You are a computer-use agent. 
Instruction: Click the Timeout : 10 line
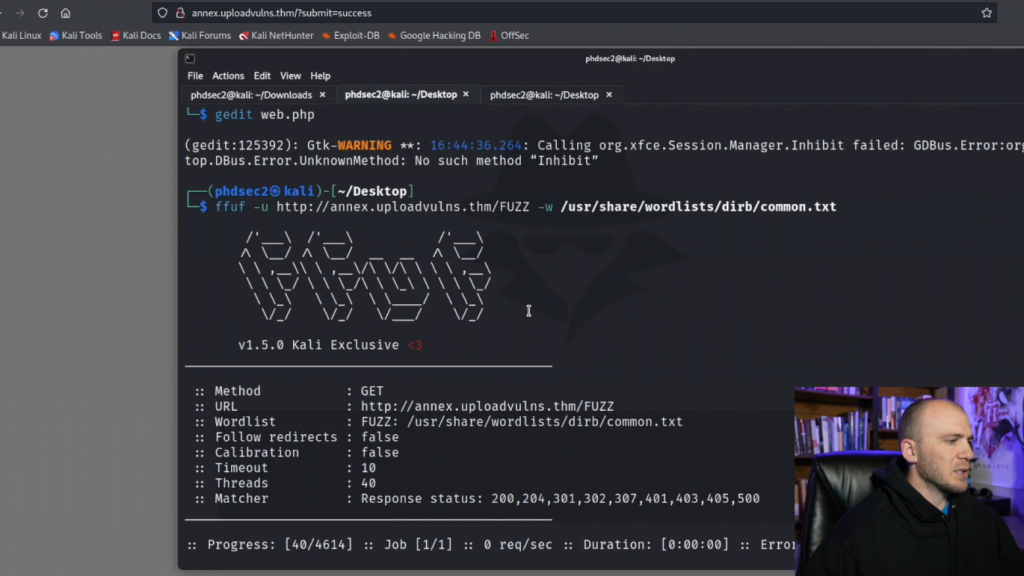pyautogui.click(x=285, y=468)
